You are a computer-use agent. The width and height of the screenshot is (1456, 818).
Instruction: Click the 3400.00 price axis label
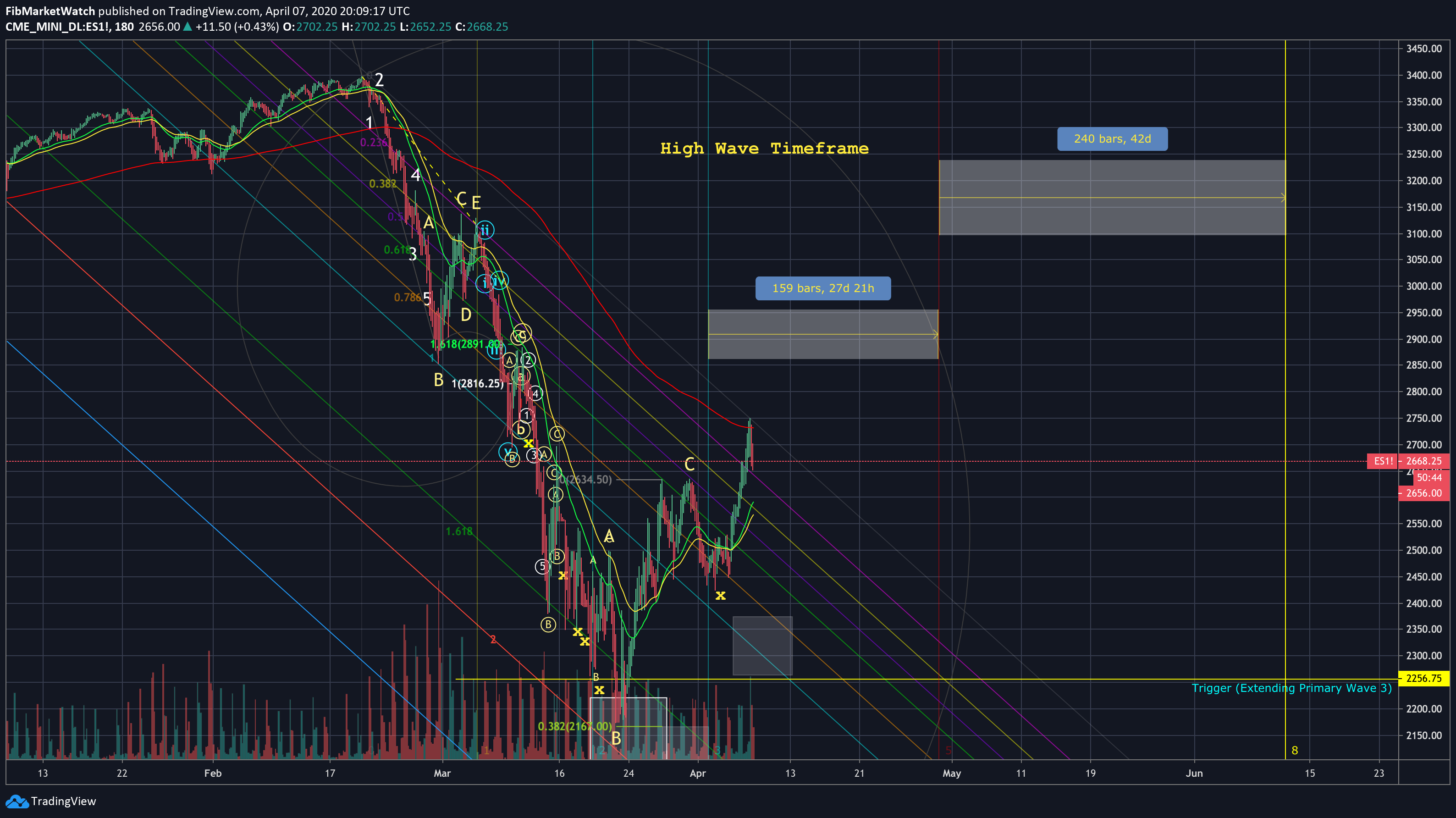1423,75
